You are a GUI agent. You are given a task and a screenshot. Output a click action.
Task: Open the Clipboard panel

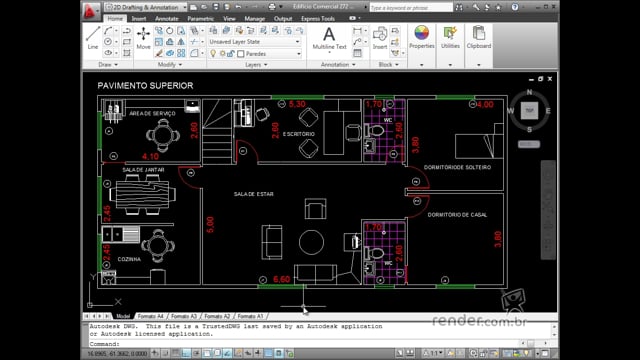(478, 37)
